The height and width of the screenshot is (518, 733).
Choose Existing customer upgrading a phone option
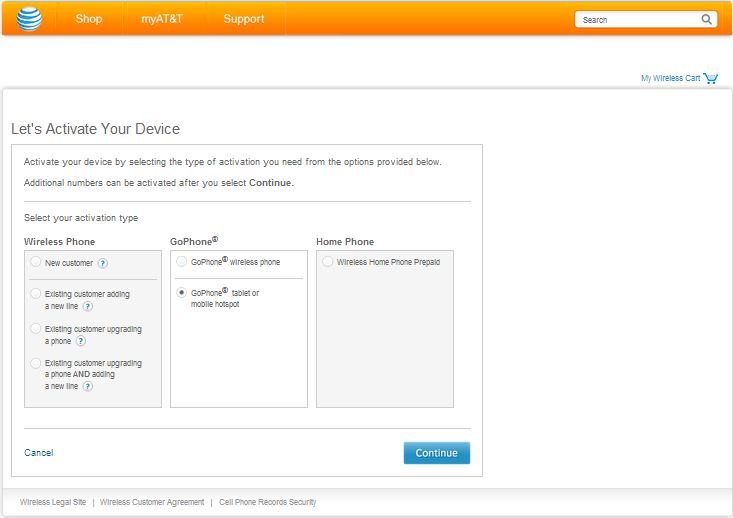pos(36,328)
